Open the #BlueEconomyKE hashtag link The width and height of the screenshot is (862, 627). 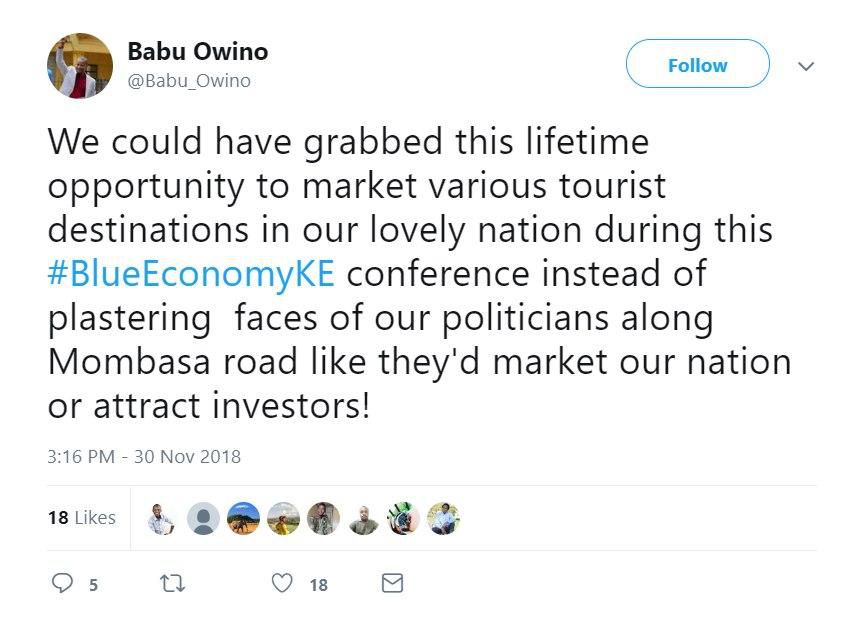pos(191,275)
